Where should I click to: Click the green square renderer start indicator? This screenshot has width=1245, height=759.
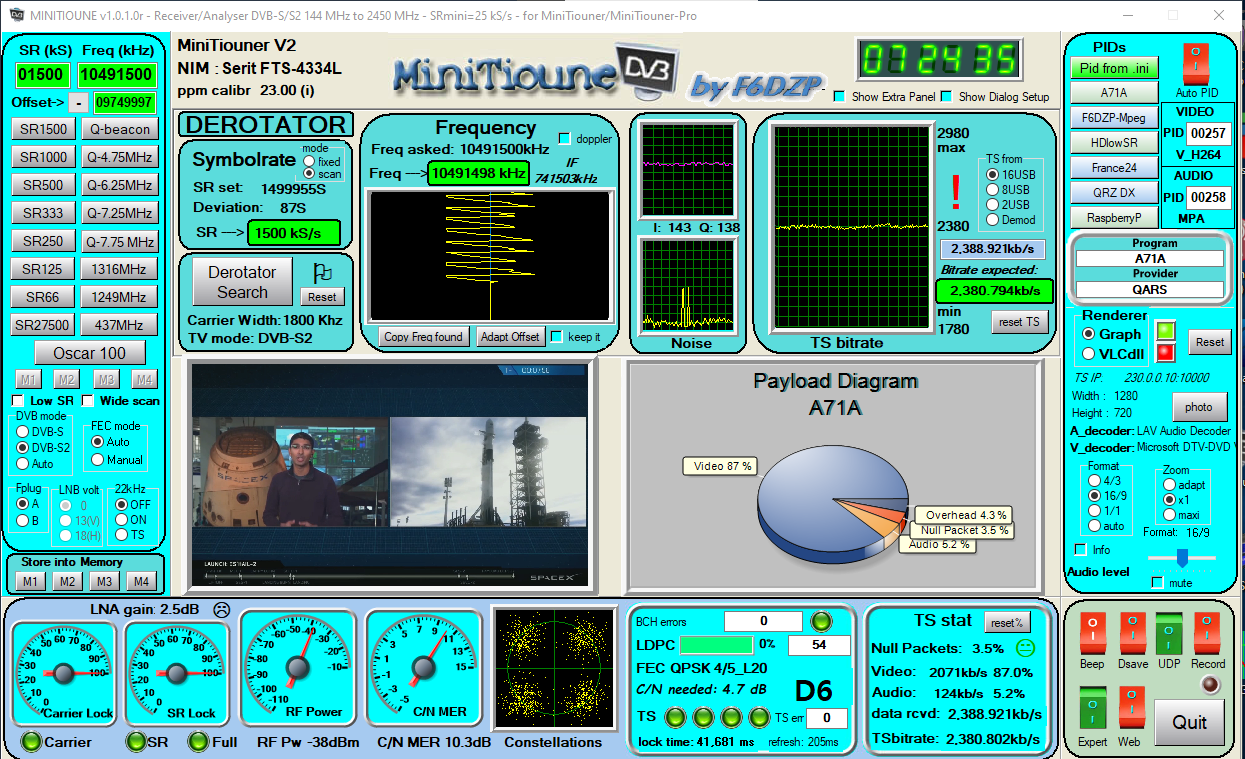point(1165,330)
